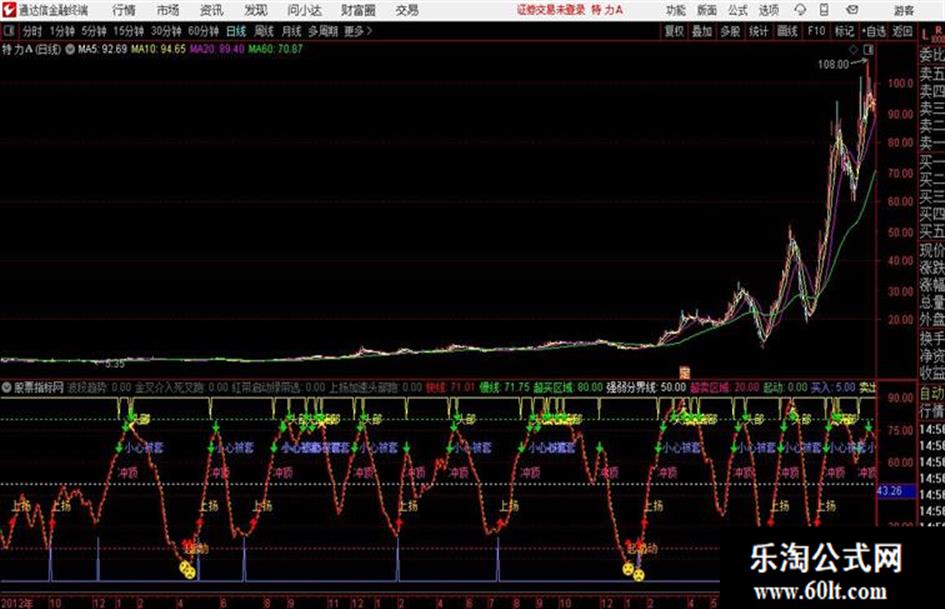Click the 特力A (日线) chart title
The width and height of the screenshot is (945, 609).
[x=31, y=49]
